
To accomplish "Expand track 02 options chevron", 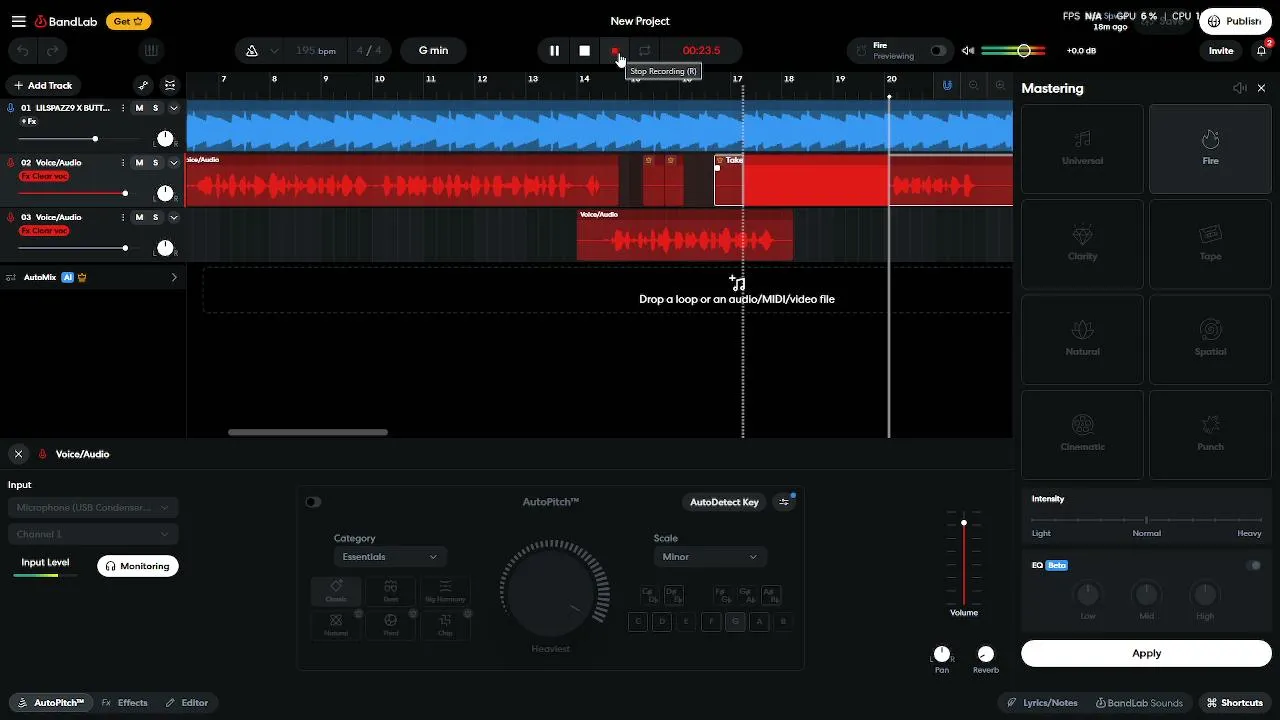I will click(173, 162).
